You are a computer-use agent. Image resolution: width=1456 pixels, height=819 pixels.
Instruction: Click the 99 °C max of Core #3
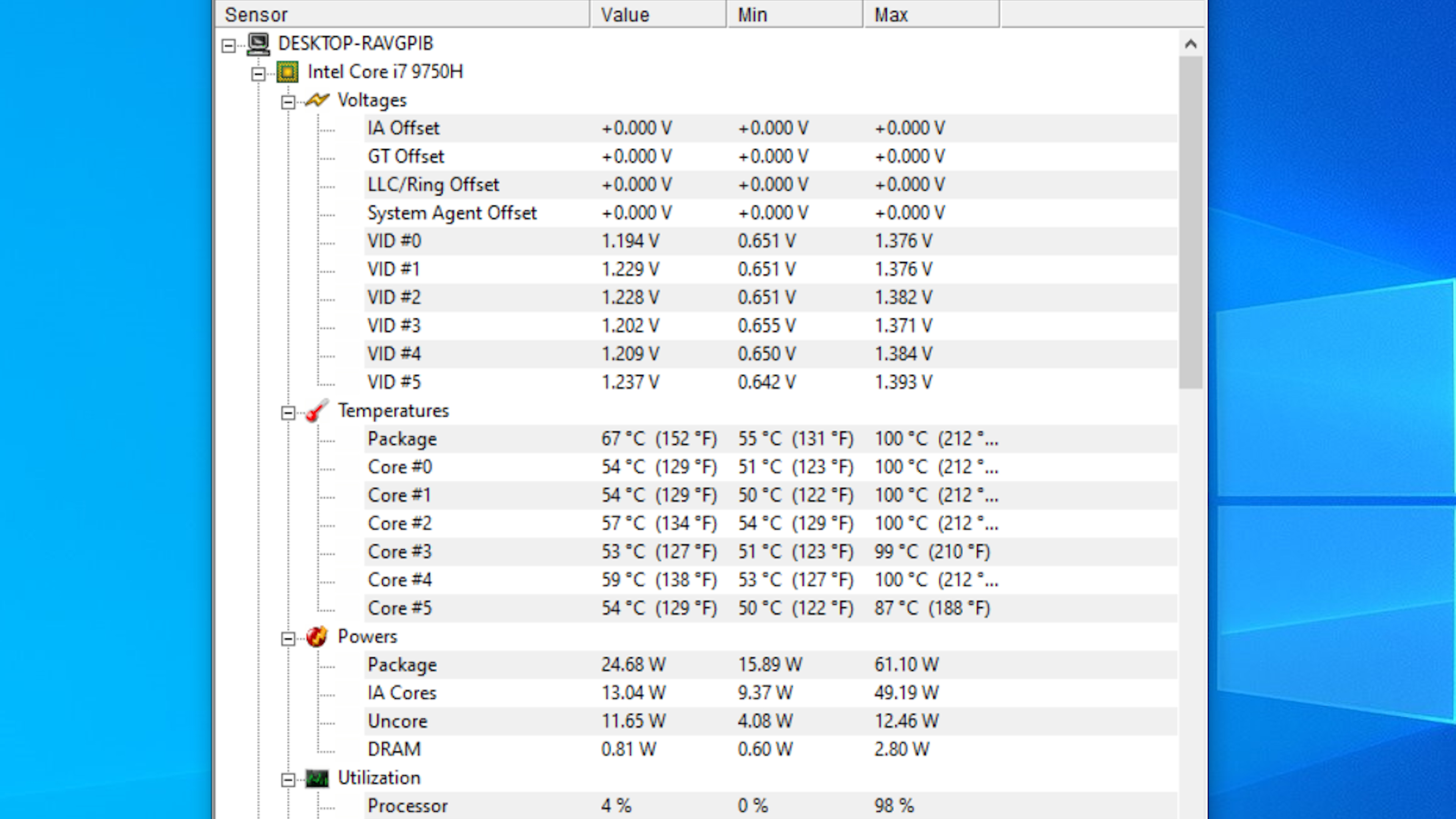pyautogui.click(x=932, y=552)
